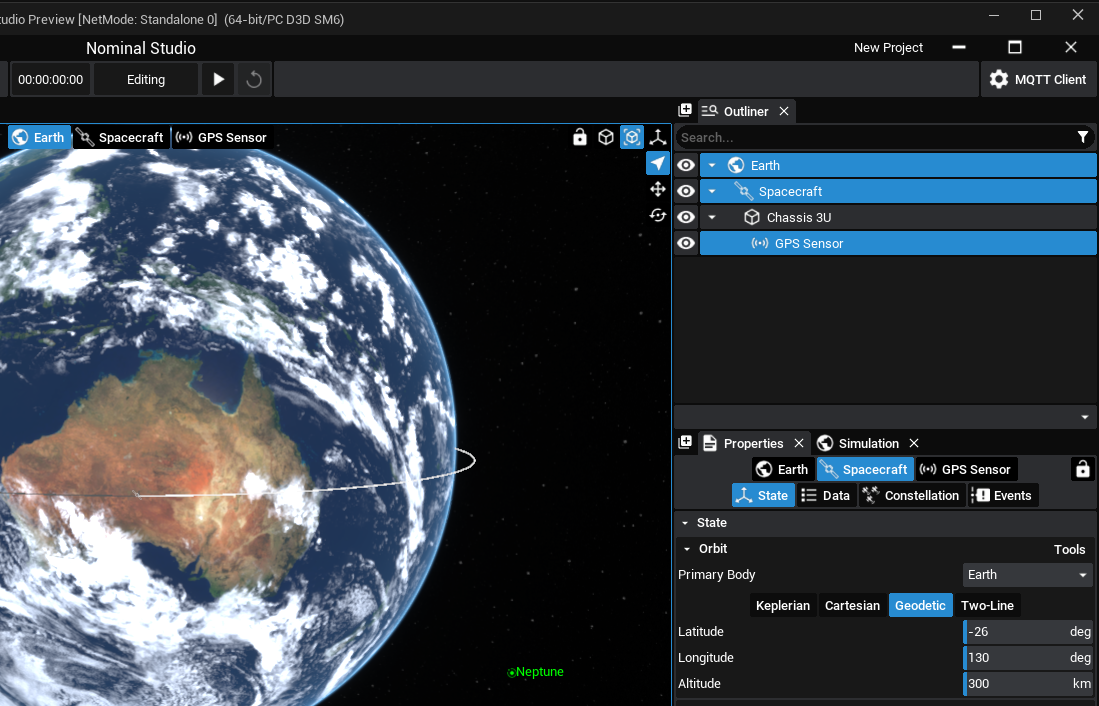Screen dimensions: 1099x706
Task: Select the Keplerian orbit tab
Action: pyautogui.click(x=782, y=605)
